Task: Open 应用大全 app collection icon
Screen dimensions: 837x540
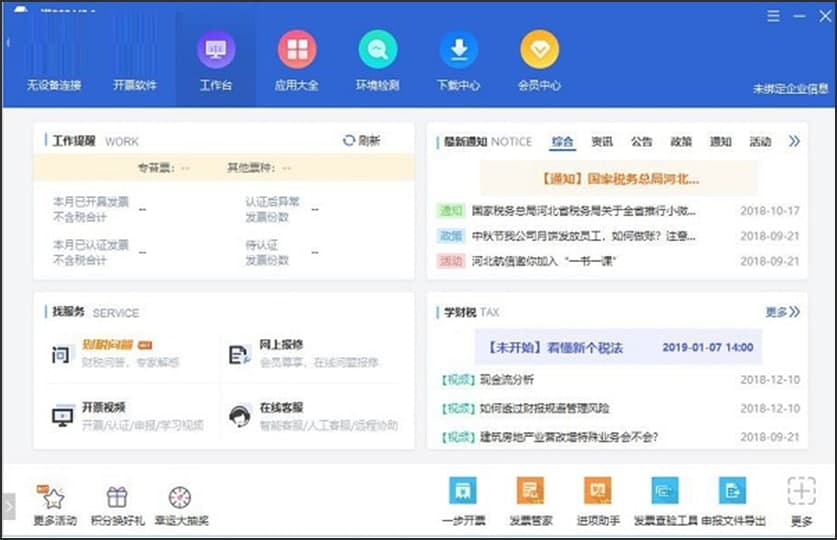Action: pyautogui.click(x=297, y=50)
